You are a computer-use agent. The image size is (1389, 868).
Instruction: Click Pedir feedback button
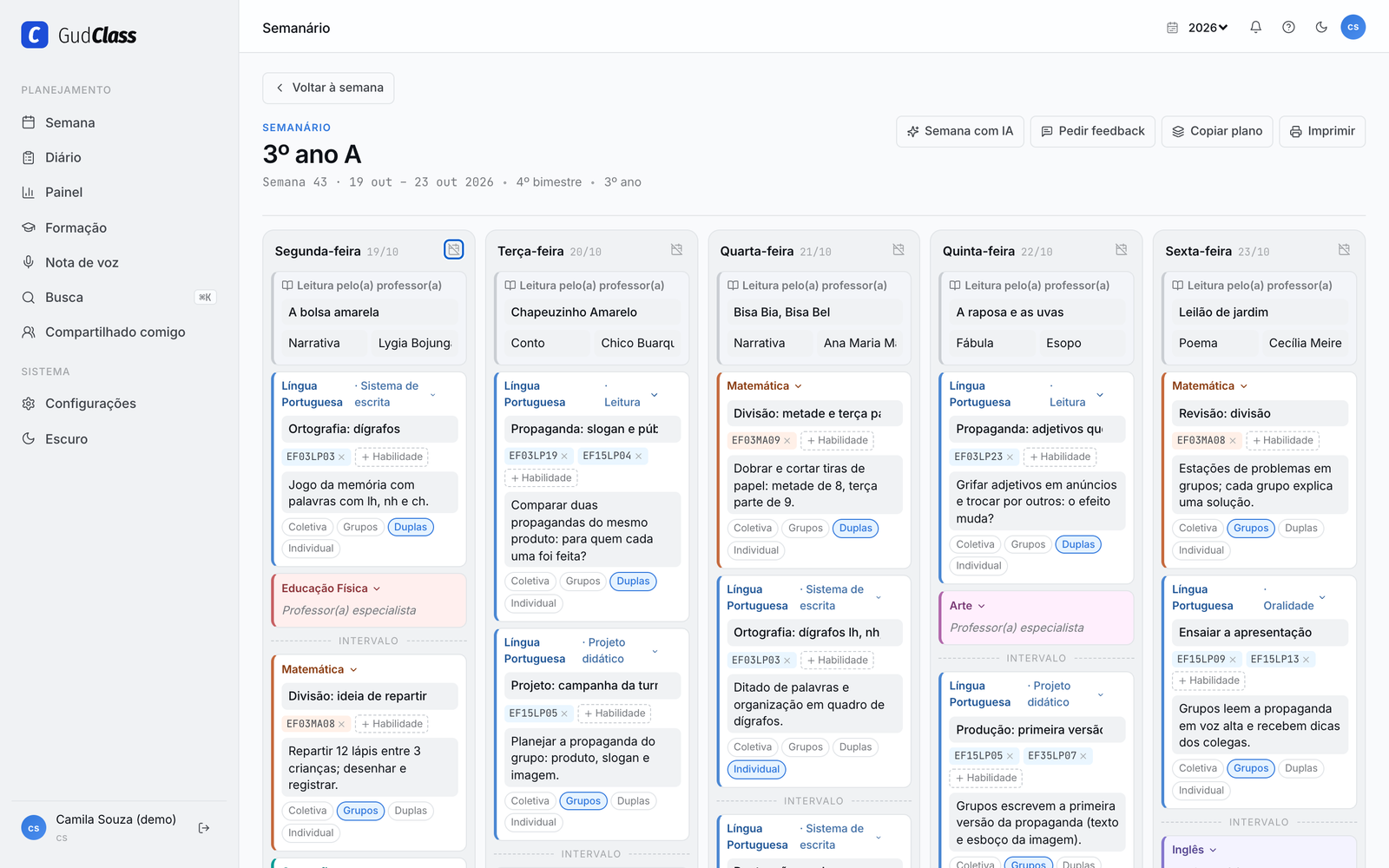pyautogui.click(x=1093, y=131)
